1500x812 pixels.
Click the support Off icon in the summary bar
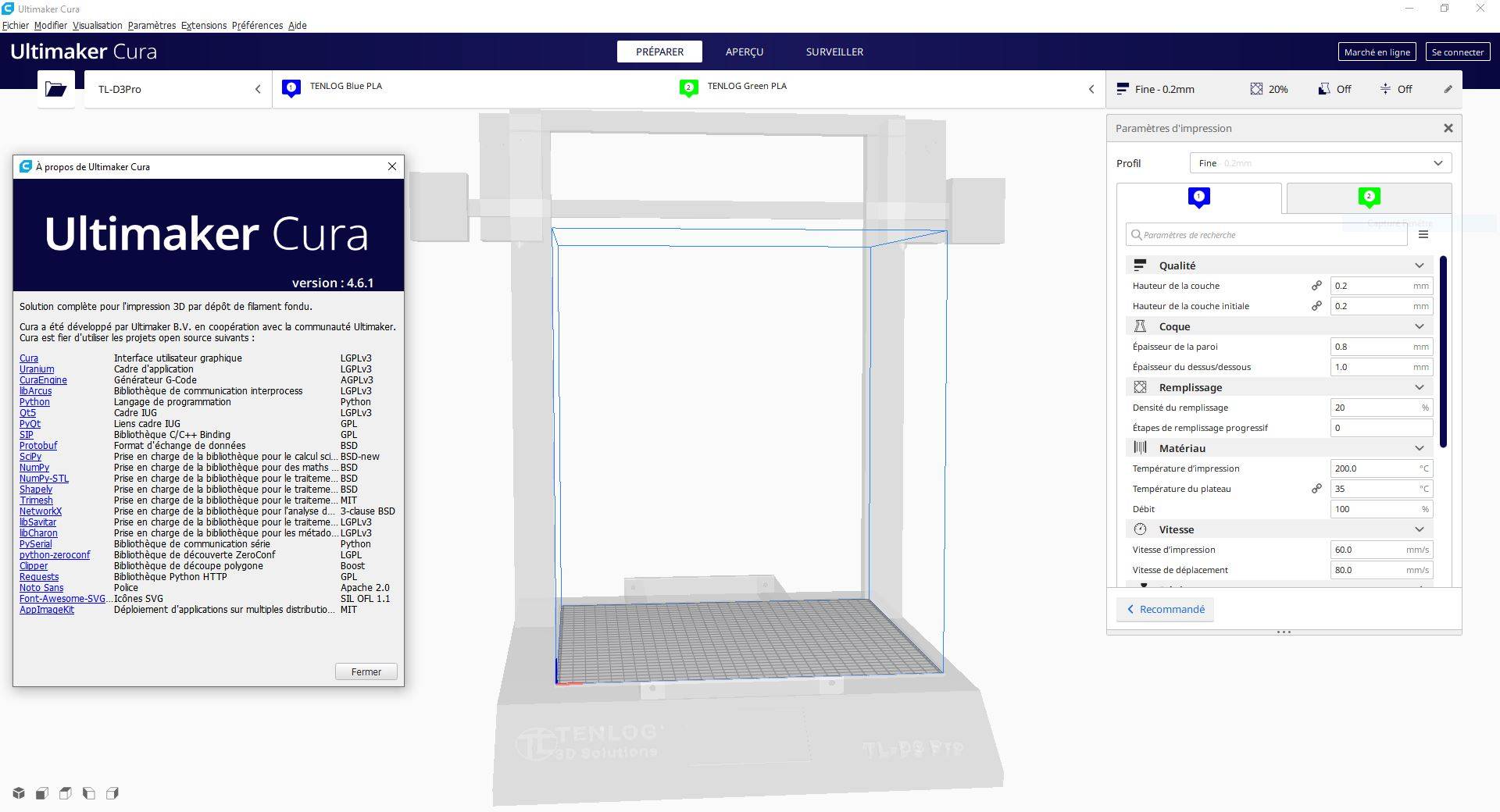(x=1323, y=89)
